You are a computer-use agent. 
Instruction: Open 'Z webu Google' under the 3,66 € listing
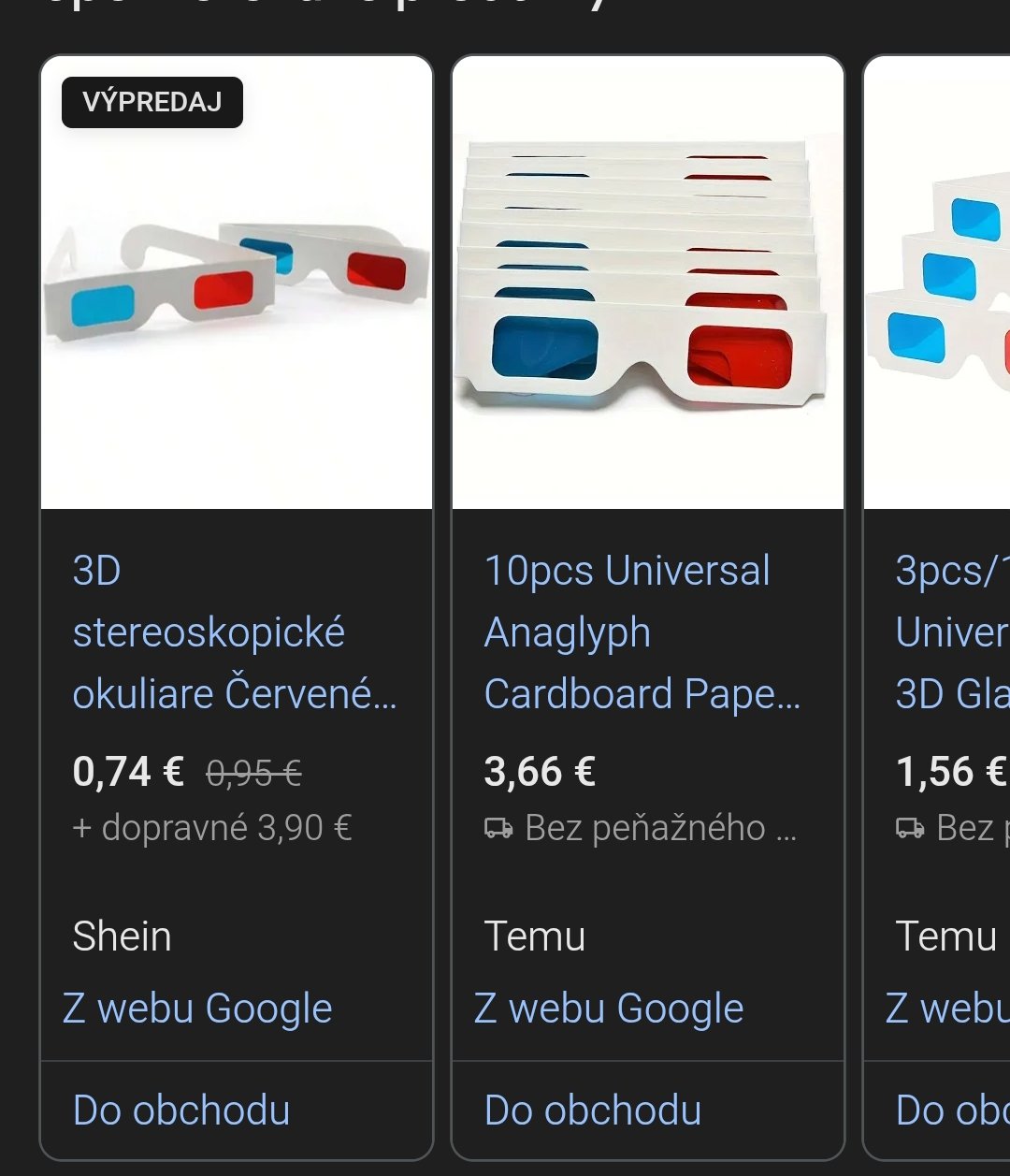tap(609, 1009)
